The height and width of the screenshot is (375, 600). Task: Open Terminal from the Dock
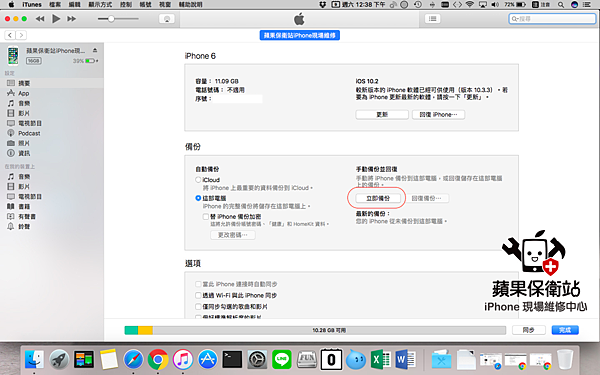click(232, 360)
